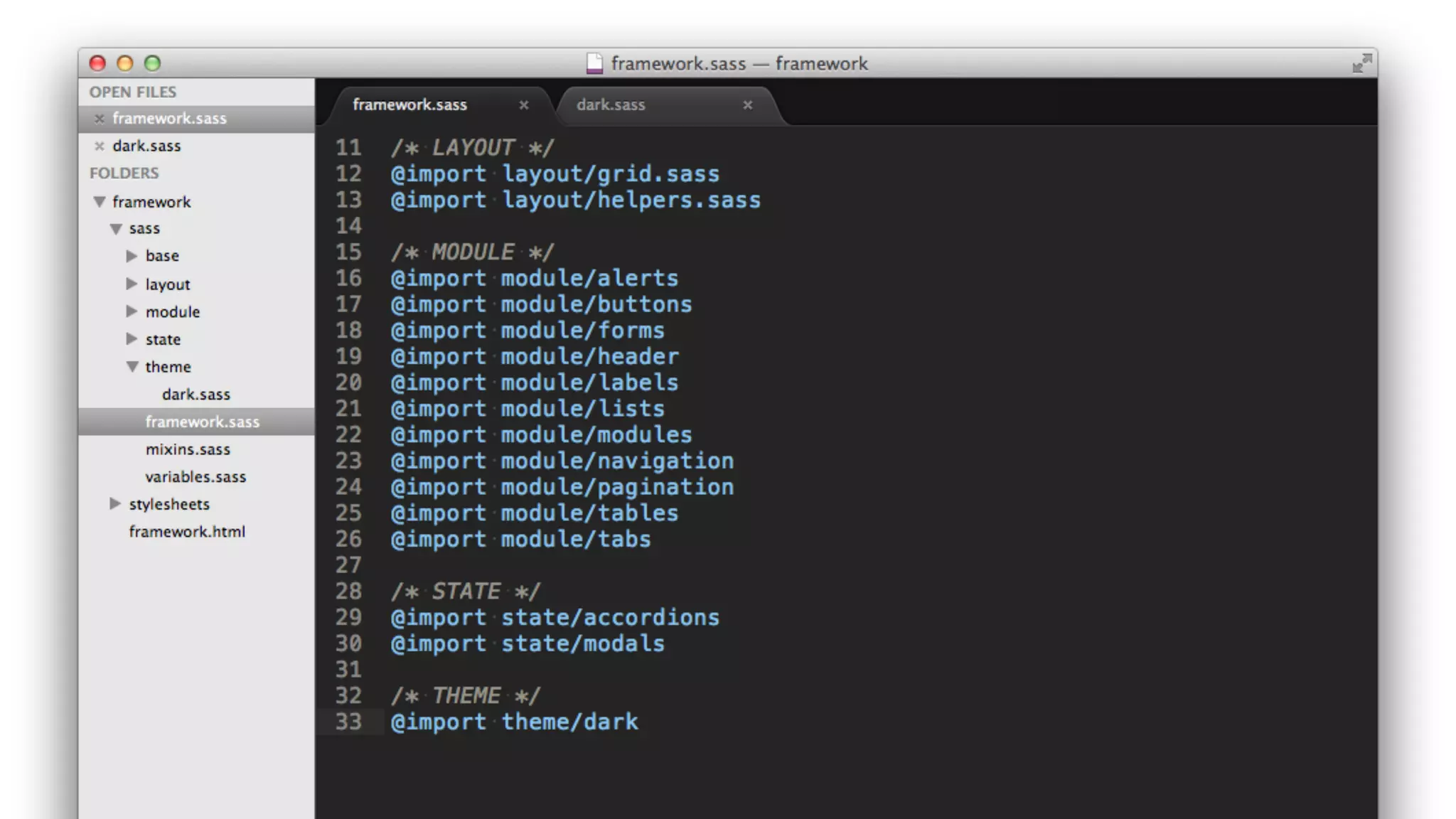Image resolution: width=1456 pixels, height=819 pixels.
Task: Close framework.sass in the Open Files list
Action: coord(100,119)
